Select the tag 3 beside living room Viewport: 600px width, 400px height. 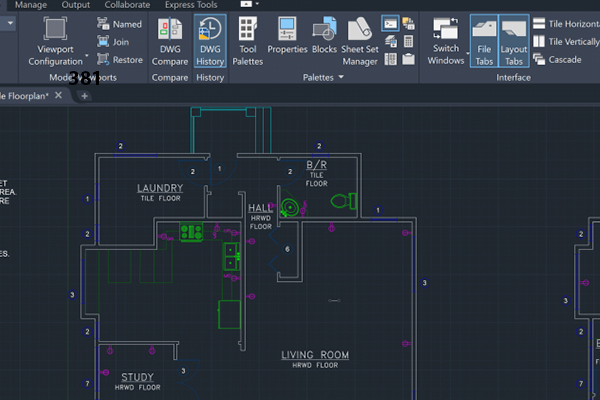[424, 283]
